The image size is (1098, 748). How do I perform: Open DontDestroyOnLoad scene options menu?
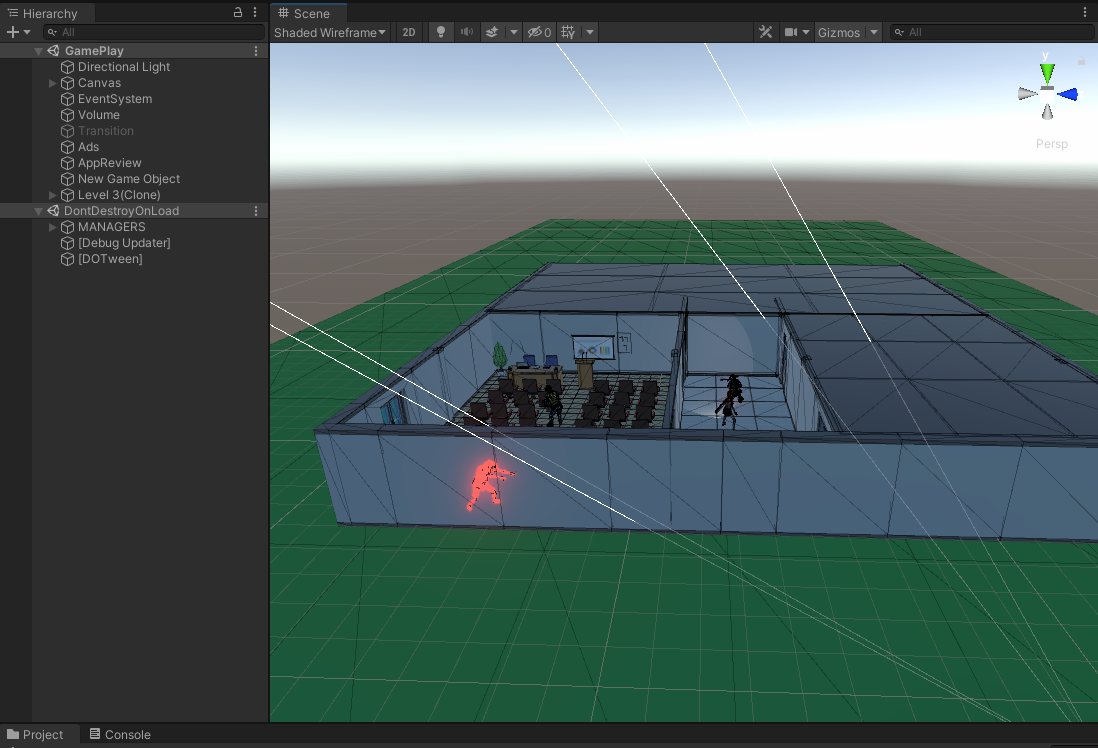pyautogui.click(x=256, y=211)
